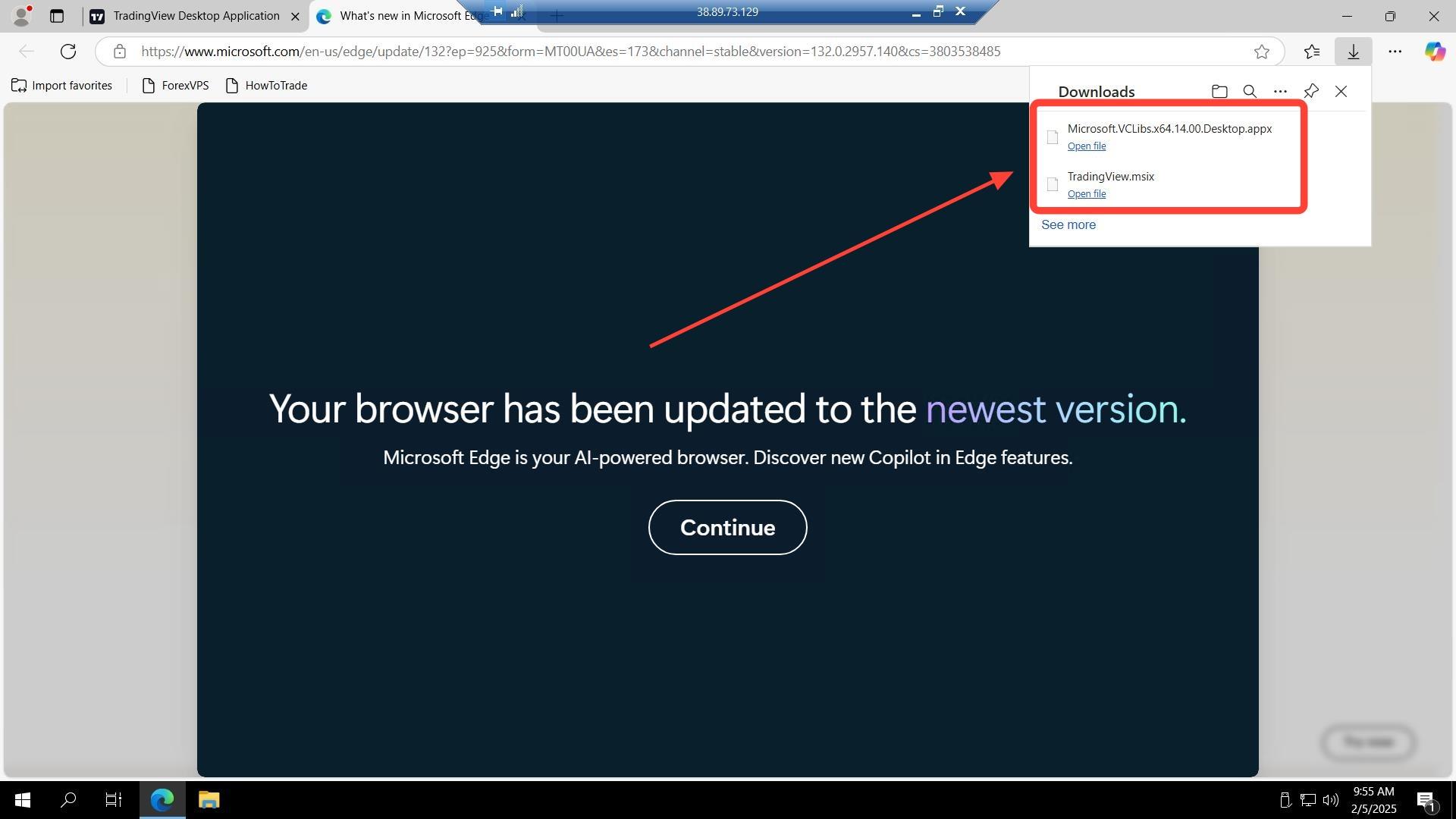This screenshot has width=1456, height=819.
Task: Close the TradingView Desktop Application tab
Action: click(x=295, y=17)
